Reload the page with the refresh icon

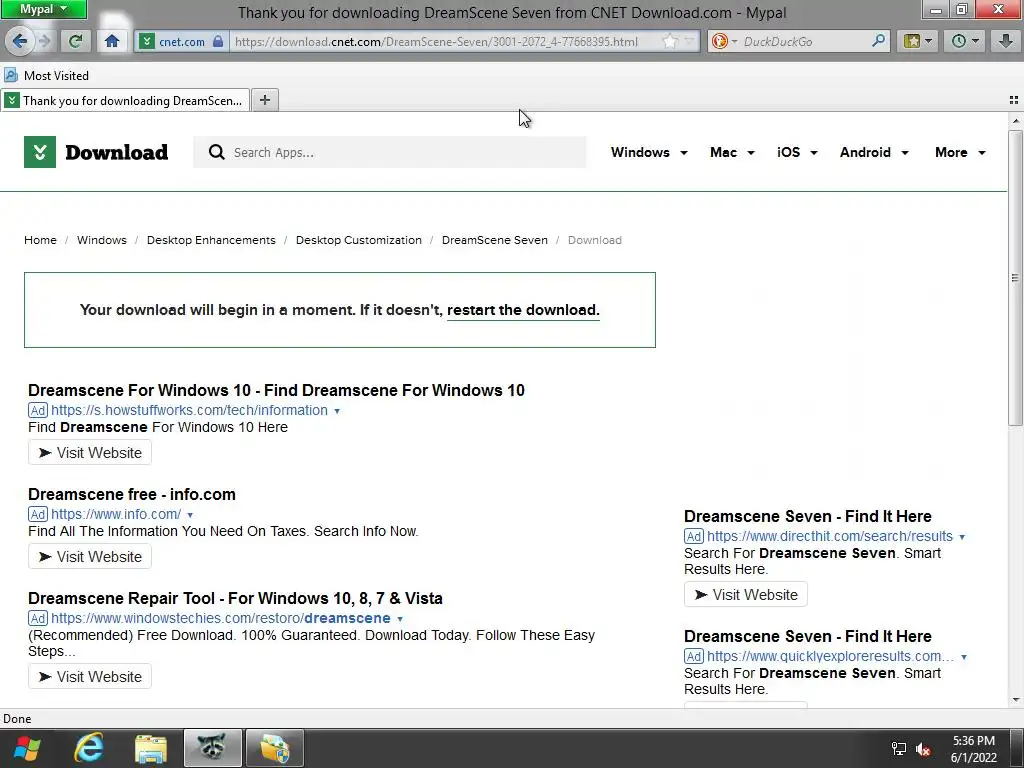[x=76, y=42]
